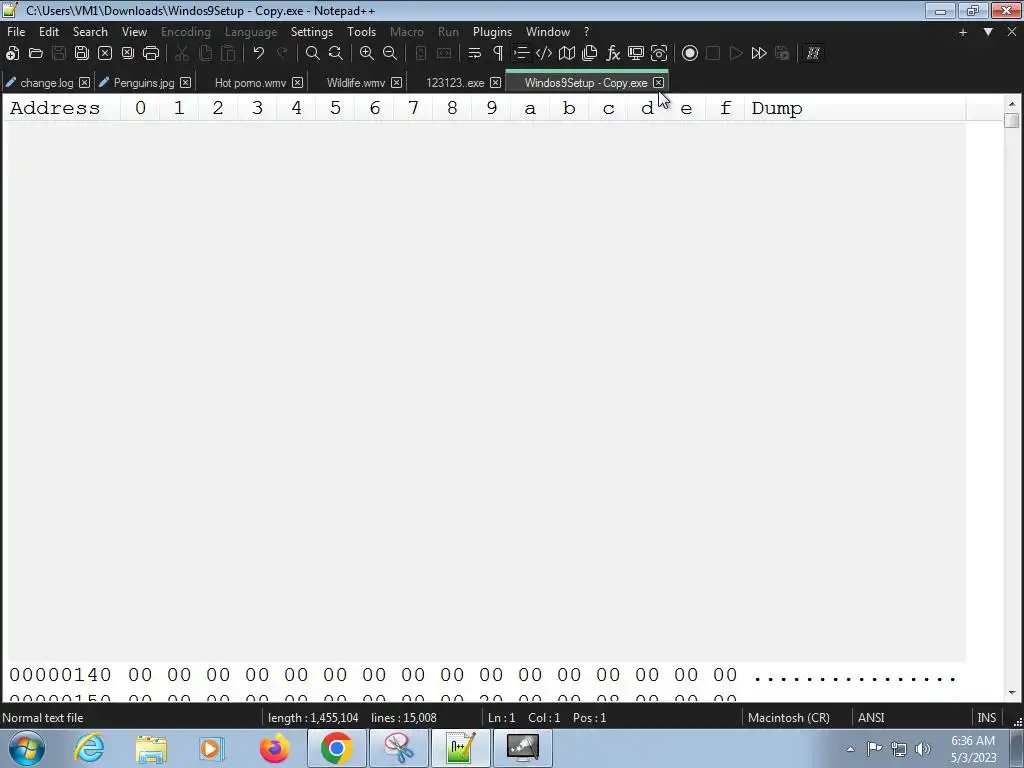Click the Open file folder icon
Screen dimensions: 1024x768
(36, 54)
